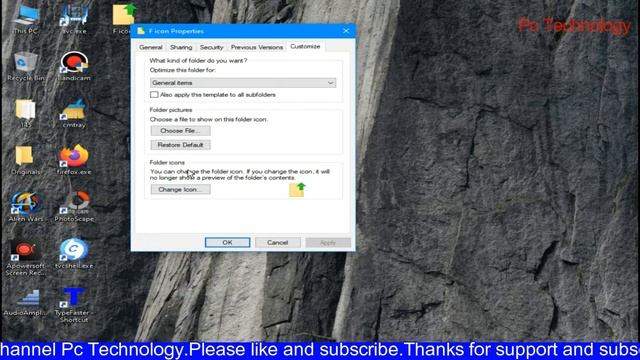
Task: Select the Alien Wars game icon
Action: click(x=26, y=207)
